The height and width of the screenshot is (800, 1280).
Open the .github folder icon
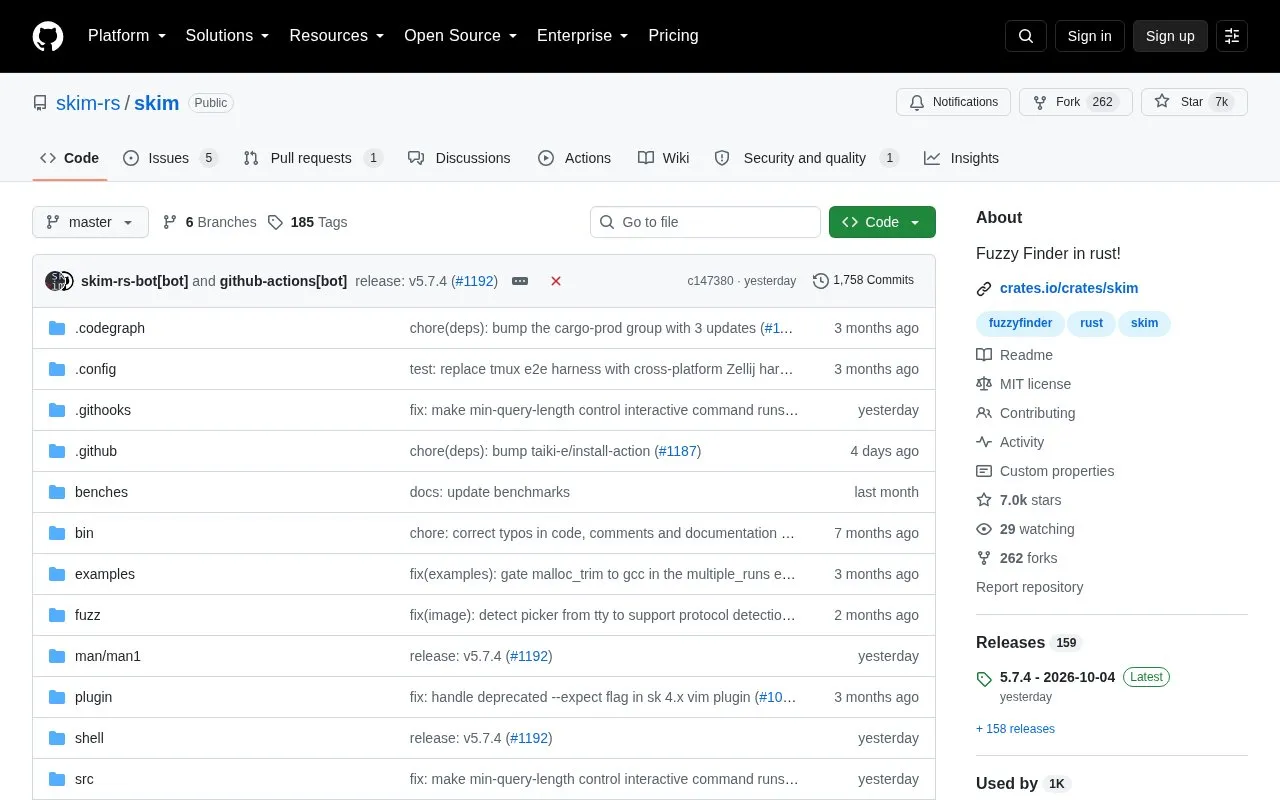pyautogui.click(x=57, y=451)
